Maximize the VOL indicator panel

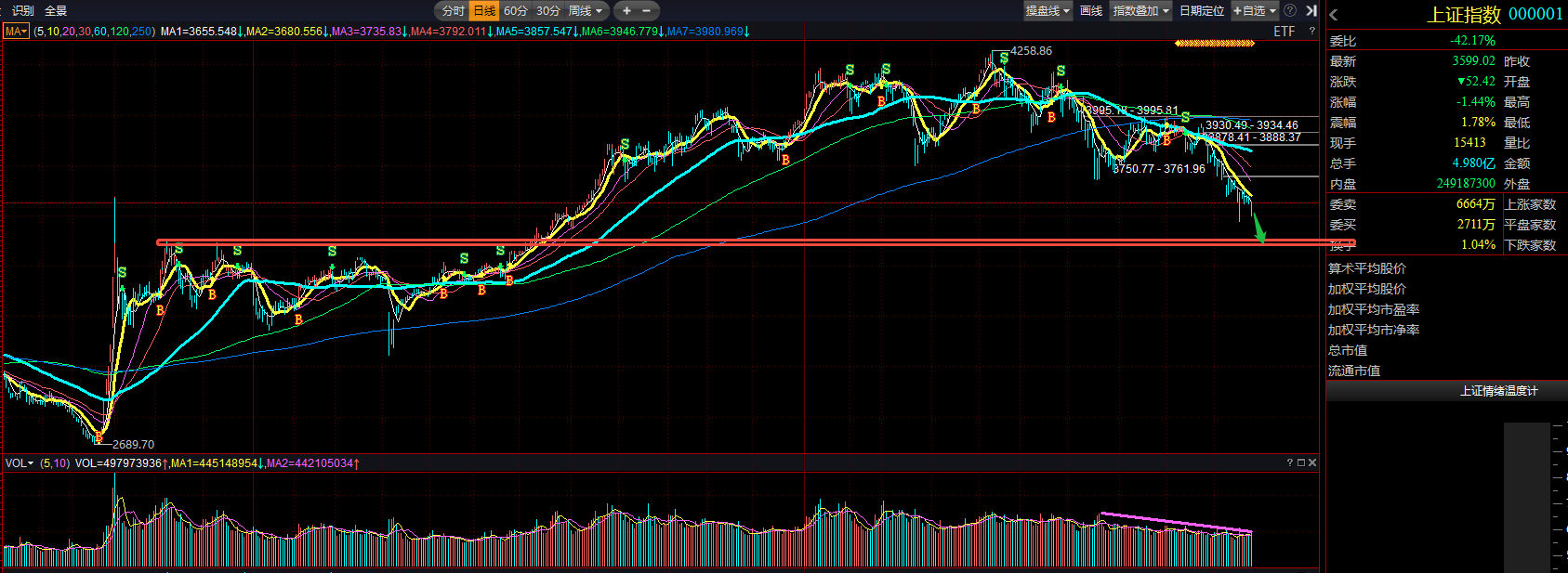point(1301,462)
